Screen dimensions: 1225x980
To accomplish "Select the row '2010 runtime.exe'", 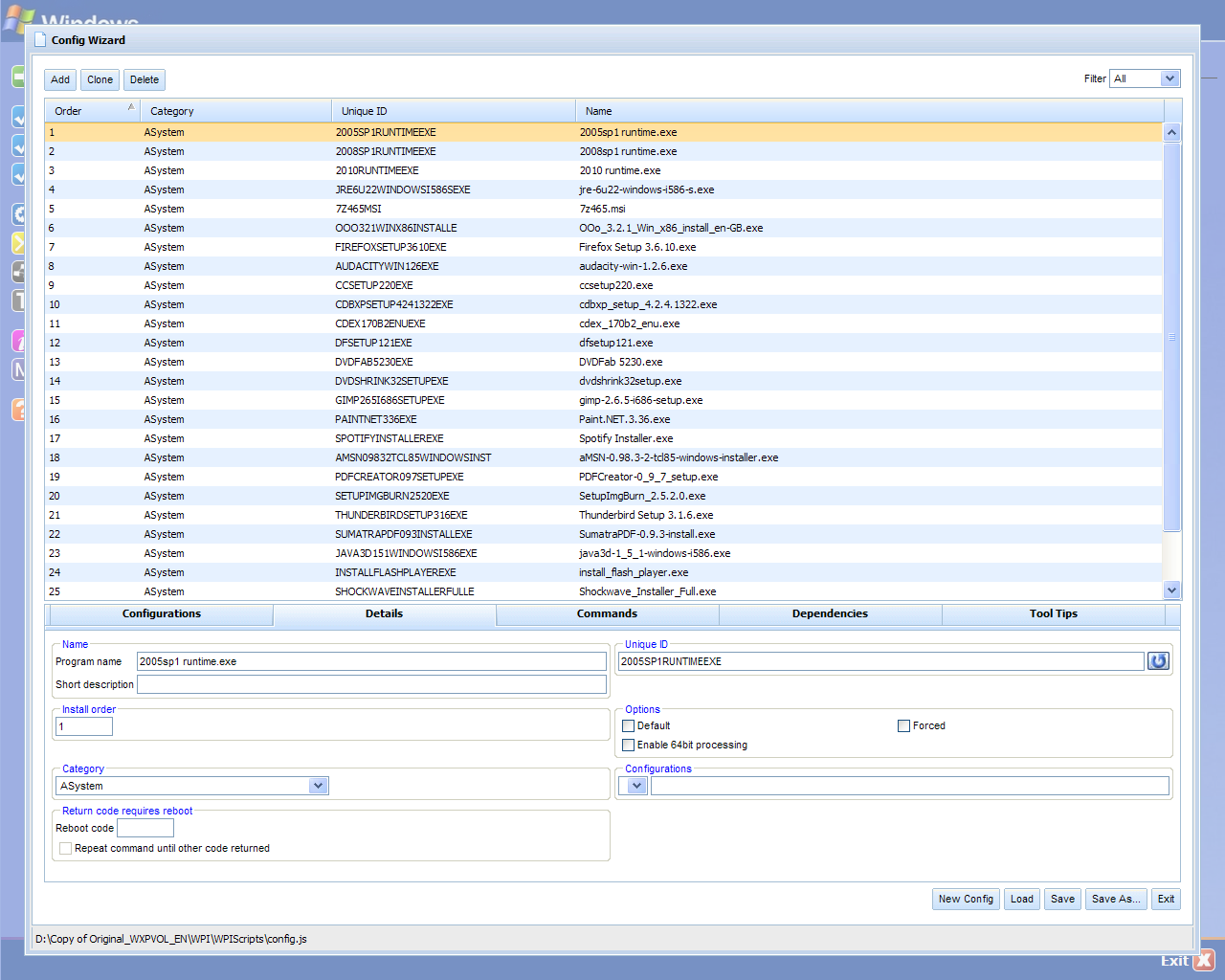I will (604, 170).
